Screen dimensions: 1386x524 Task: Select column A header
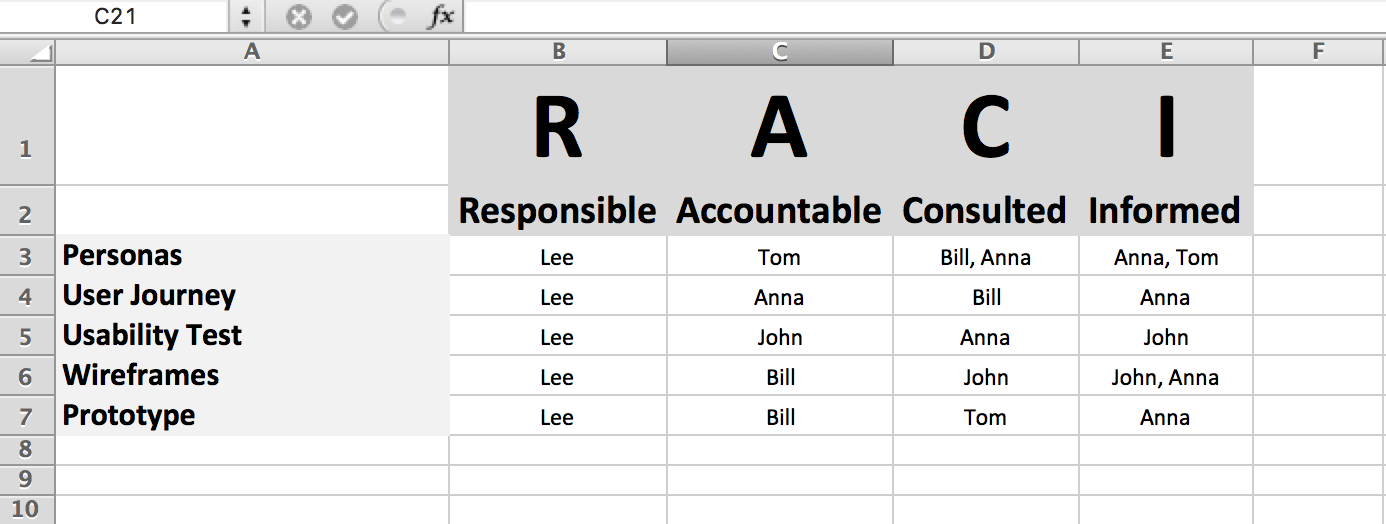click(x=252, y=52)
